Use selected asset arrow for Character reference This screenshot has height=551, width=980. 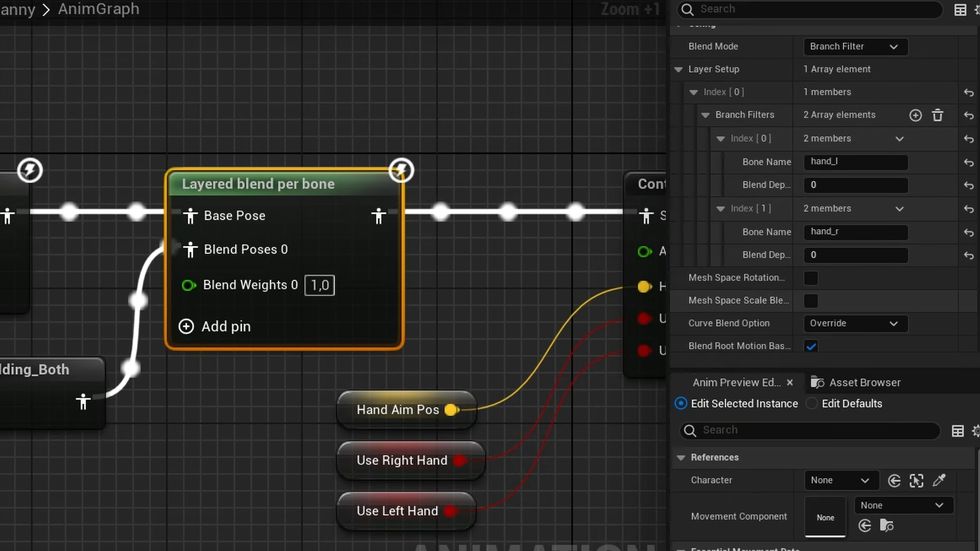[894, 480]
